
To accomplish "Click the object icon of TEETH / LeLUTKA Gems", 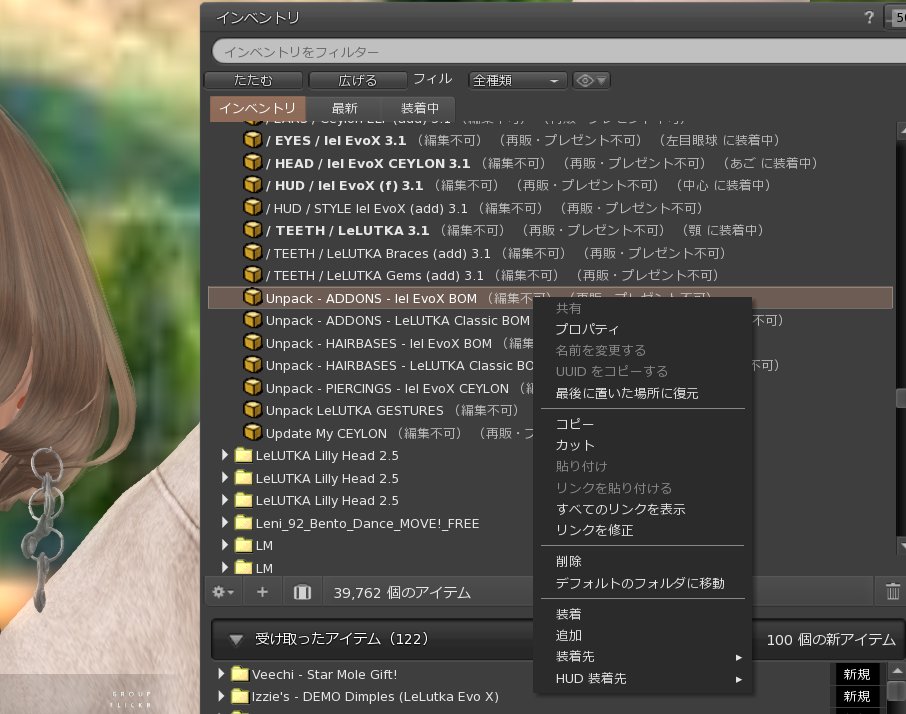I will click(253, 275).
